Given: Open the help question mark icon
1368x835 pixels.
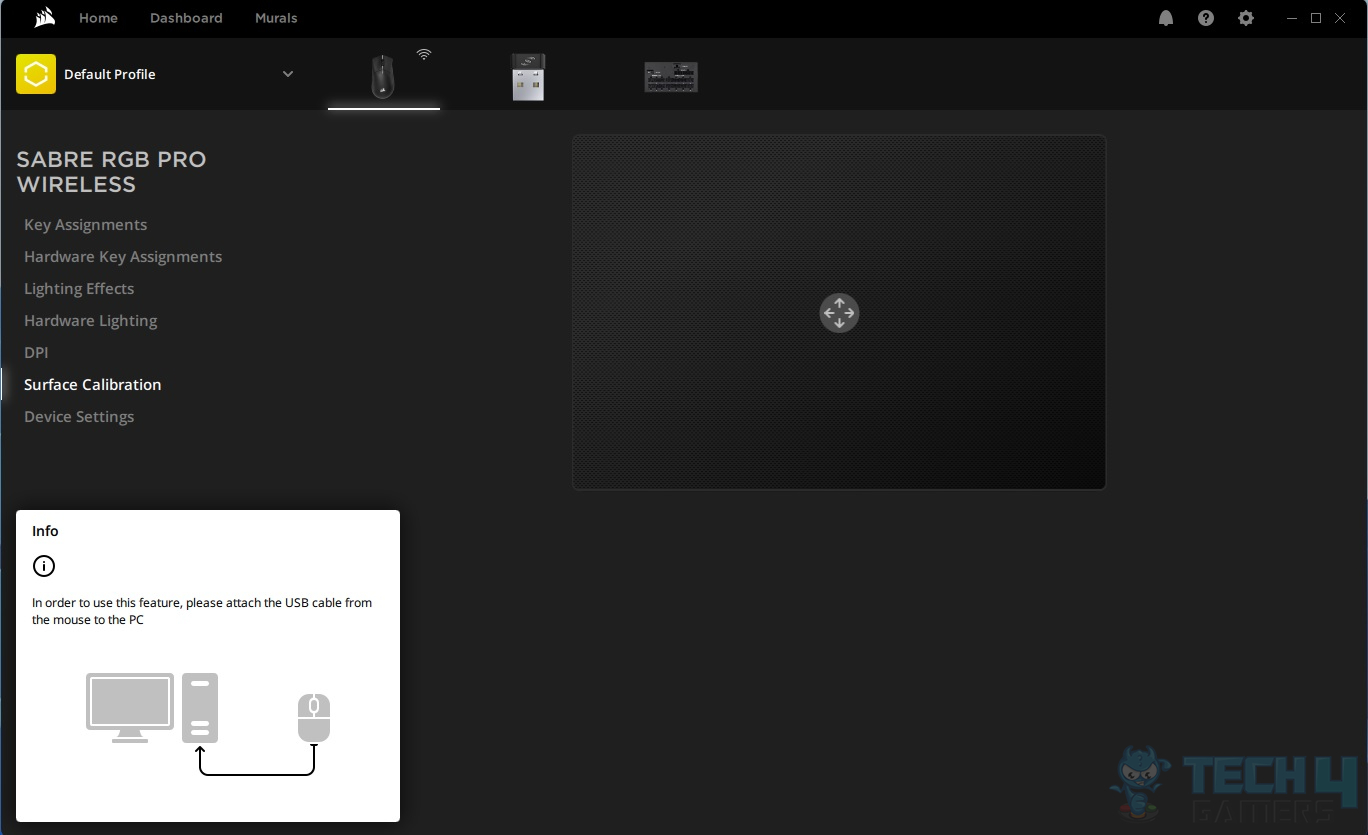Looking at the screenshot, I should (1206, 18).
